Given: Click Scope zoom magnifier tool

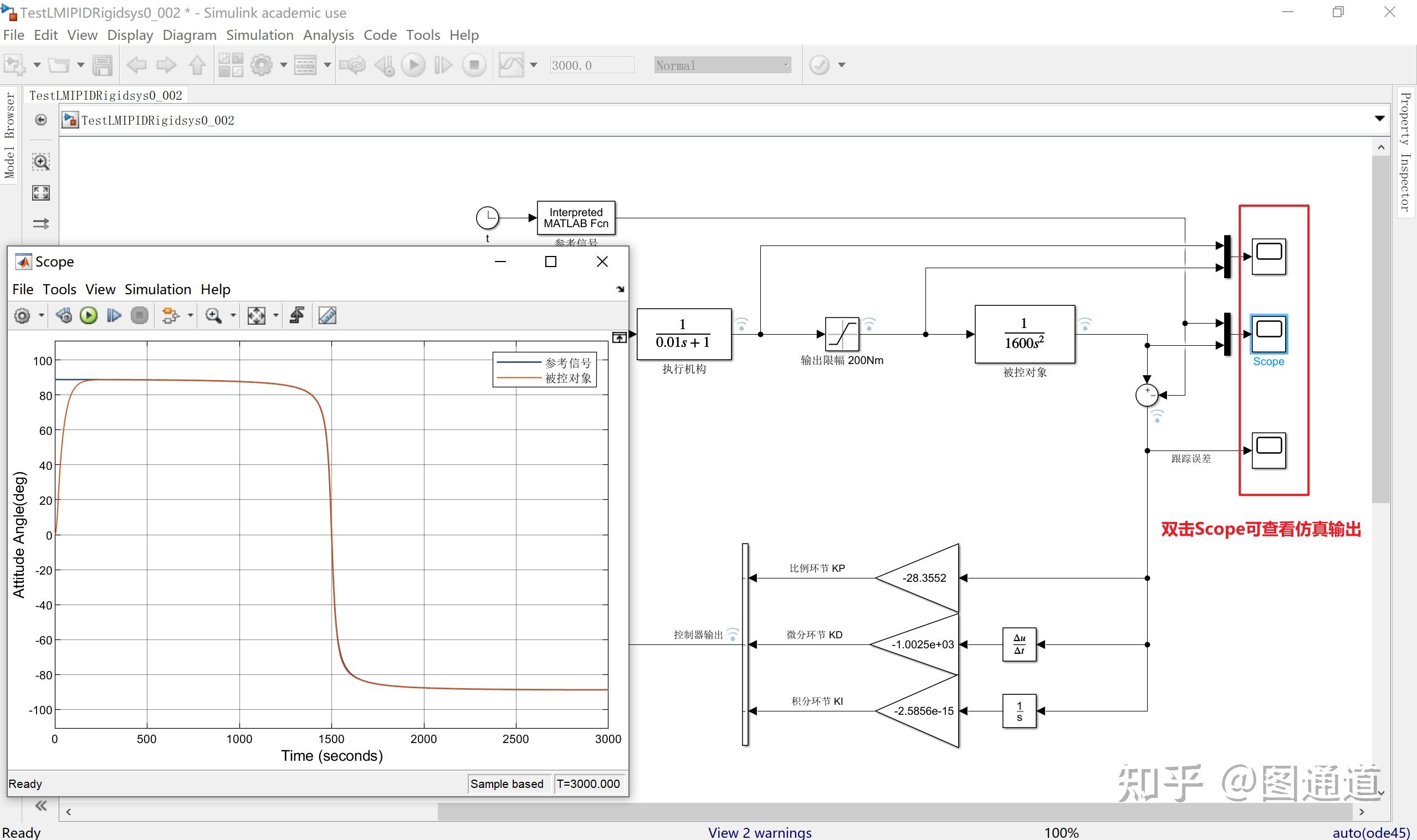Looking at the screenshot, I should click(213, 315).
